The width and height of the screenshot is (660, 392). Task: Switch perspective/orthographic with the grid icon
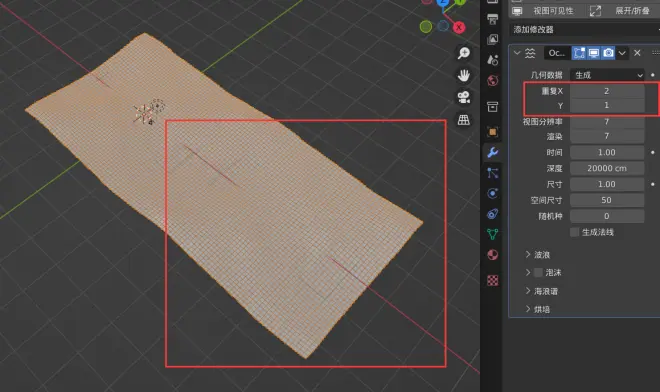pos(464,120)
